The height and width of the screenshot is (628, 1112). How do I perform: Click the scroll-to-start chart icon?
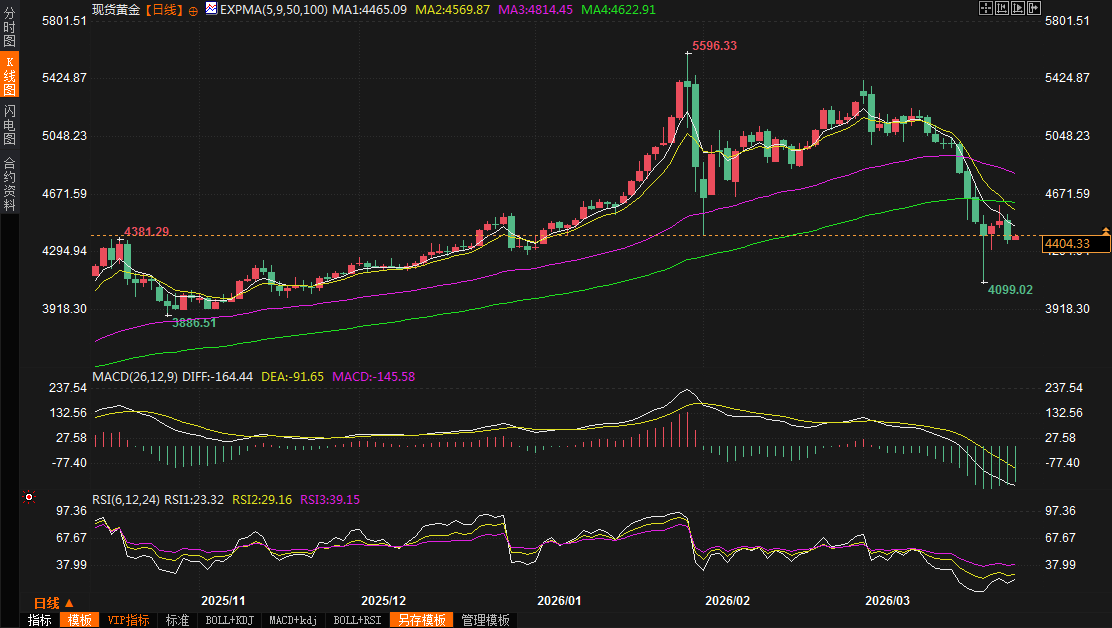click(1003, 8)
